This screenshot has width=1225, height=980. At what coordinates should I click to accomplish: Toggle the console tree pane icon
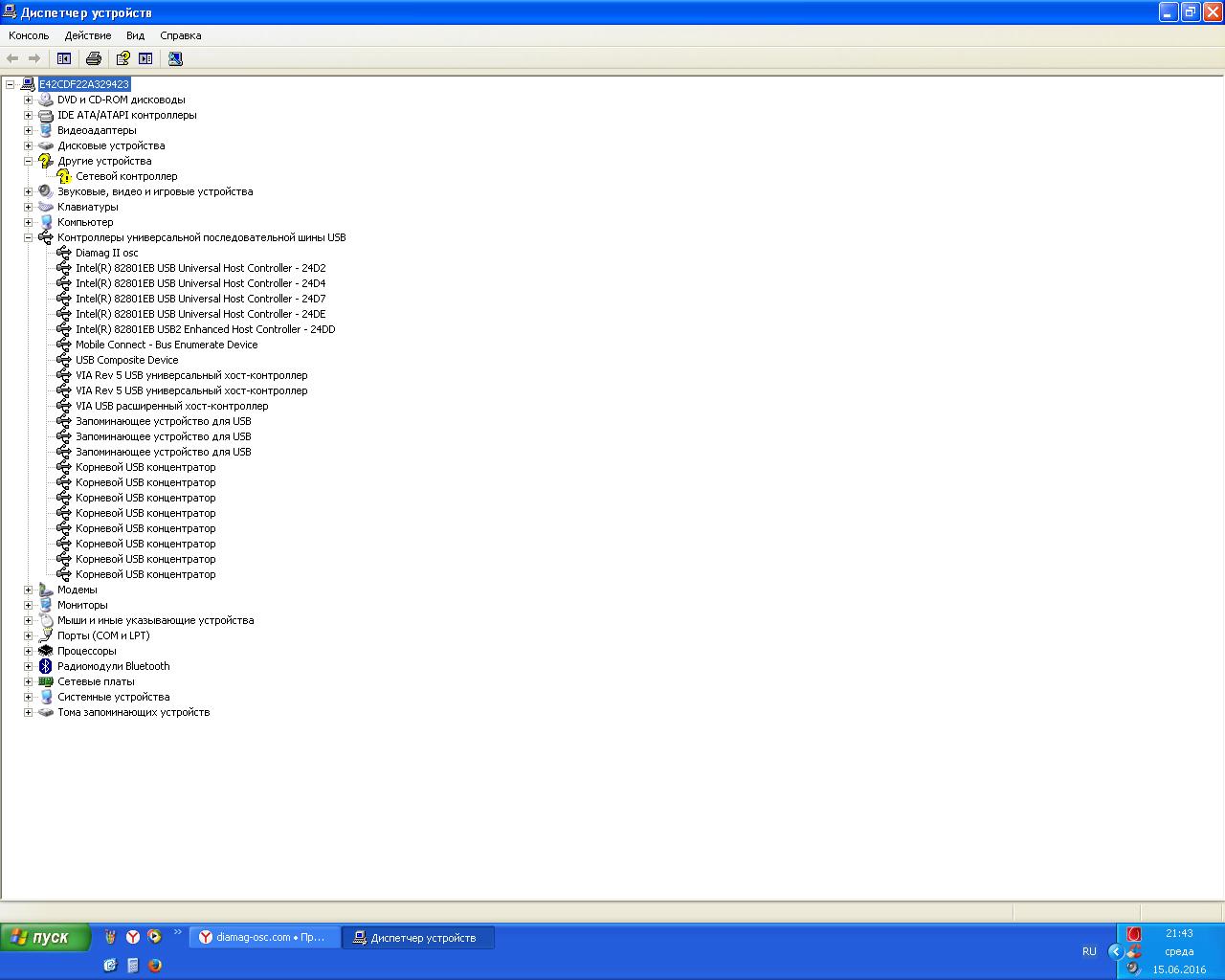click(x=64, y=58)
